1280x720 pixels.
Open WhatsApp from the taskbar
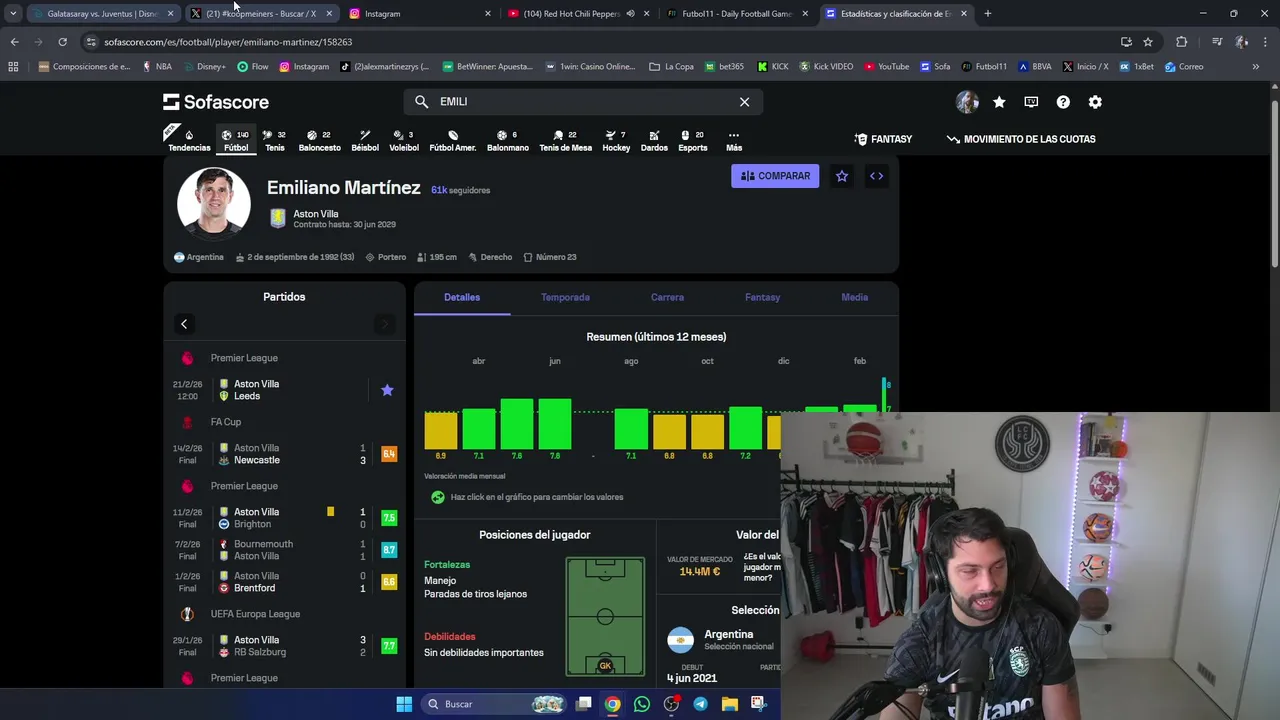pyautogui.click(x=642, y=704)
